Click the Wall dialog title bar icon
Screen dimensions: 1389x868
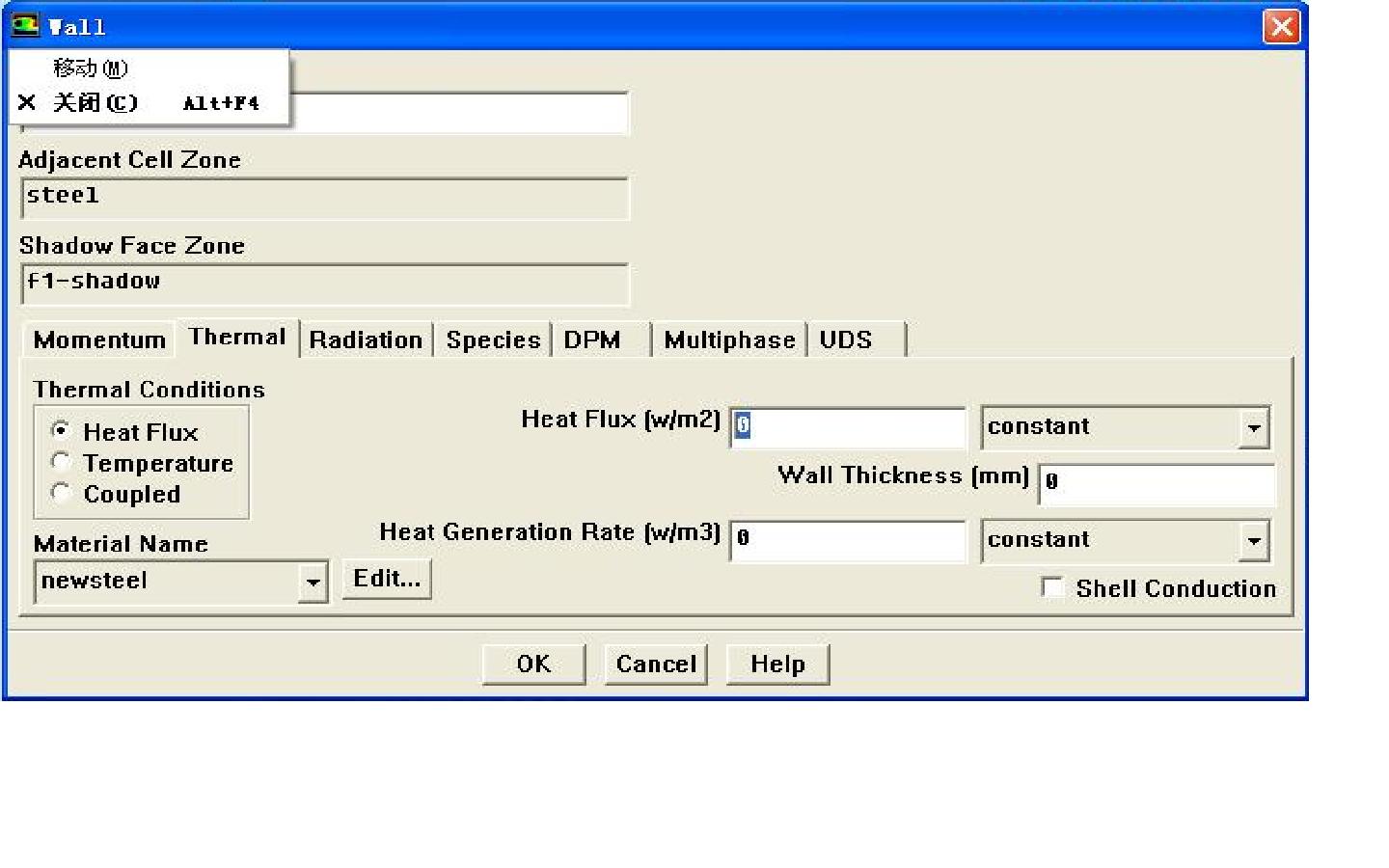tap(25, 25)
